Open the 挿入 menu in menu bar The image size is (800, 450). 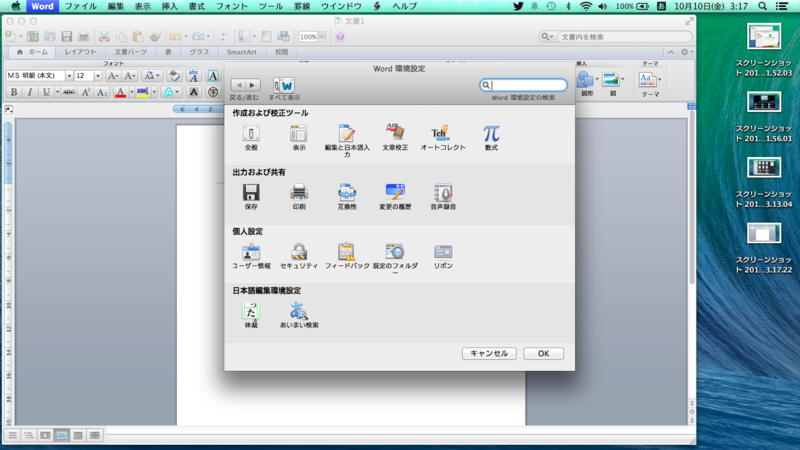(169, 6)
